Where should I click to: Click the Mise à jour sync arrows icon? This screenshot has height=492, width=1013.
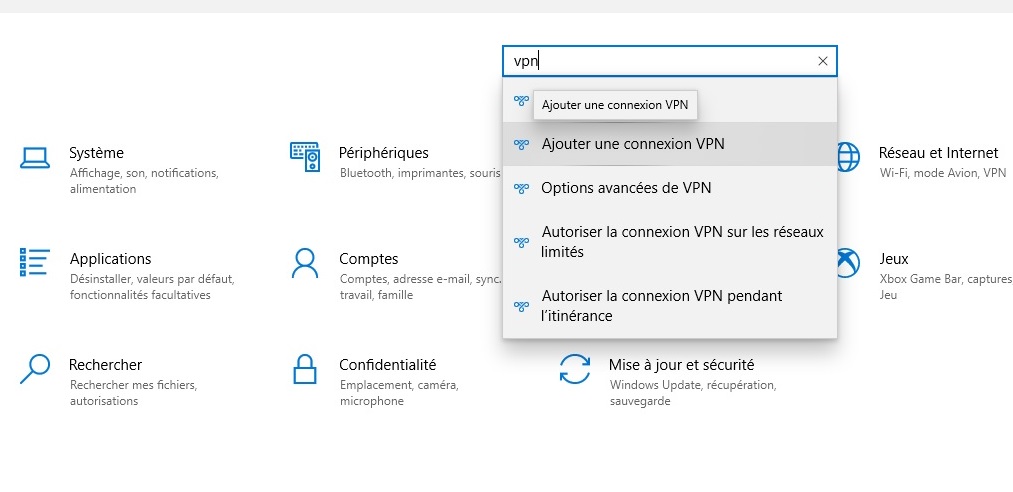(574, 368)
